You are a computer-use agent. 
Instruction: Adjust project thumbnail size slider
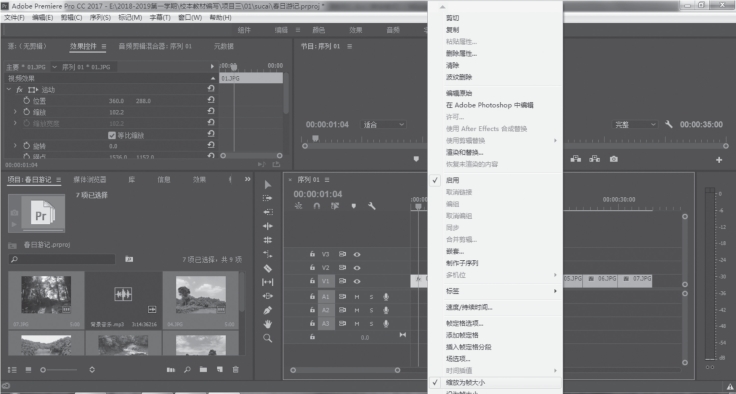60,370
